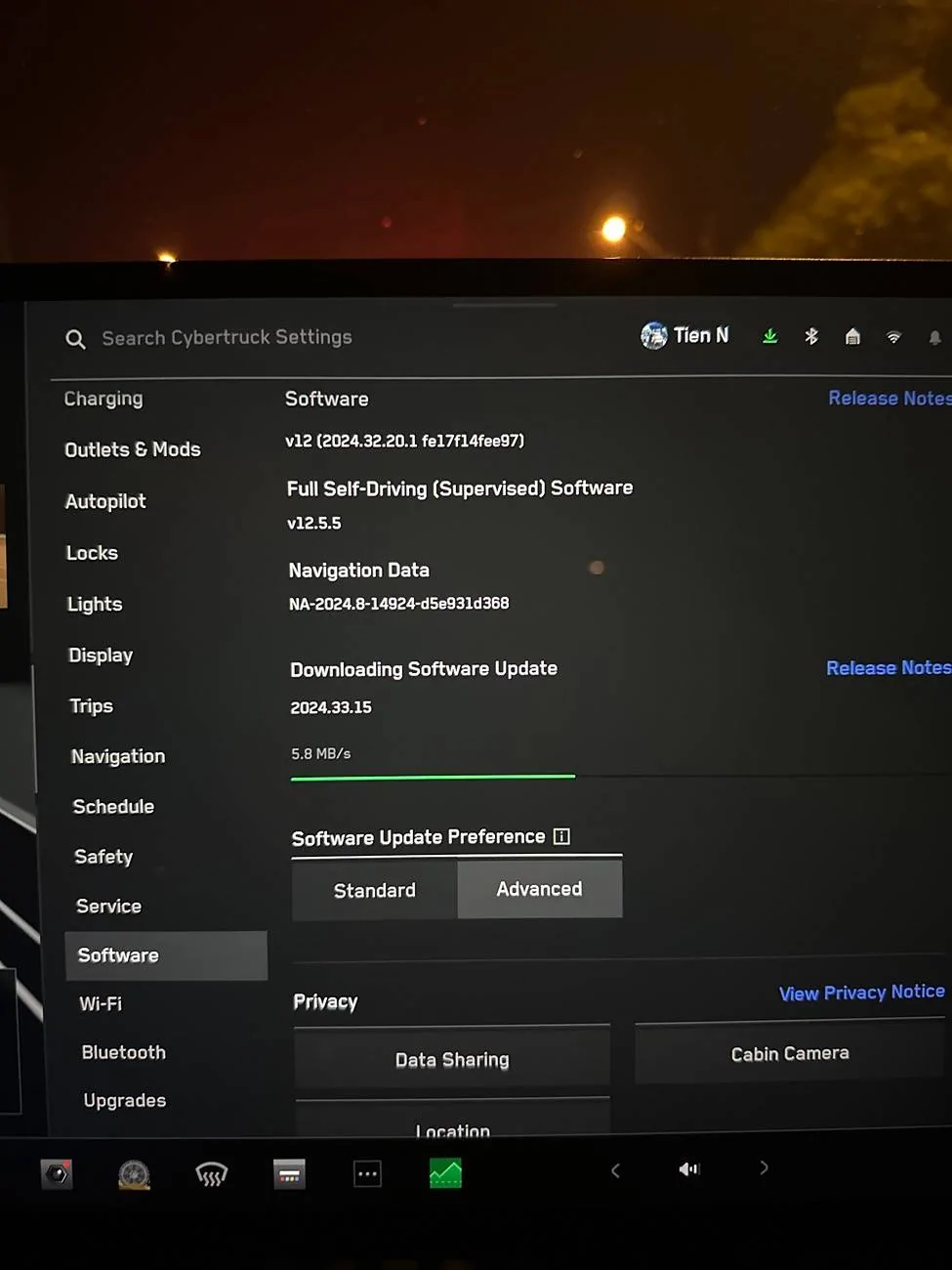Open Release Notes for update 2024.33.15
Image resolution: width=952 pixels, height=1270 pixels.
pyautogui.click(x=889, y=668)
